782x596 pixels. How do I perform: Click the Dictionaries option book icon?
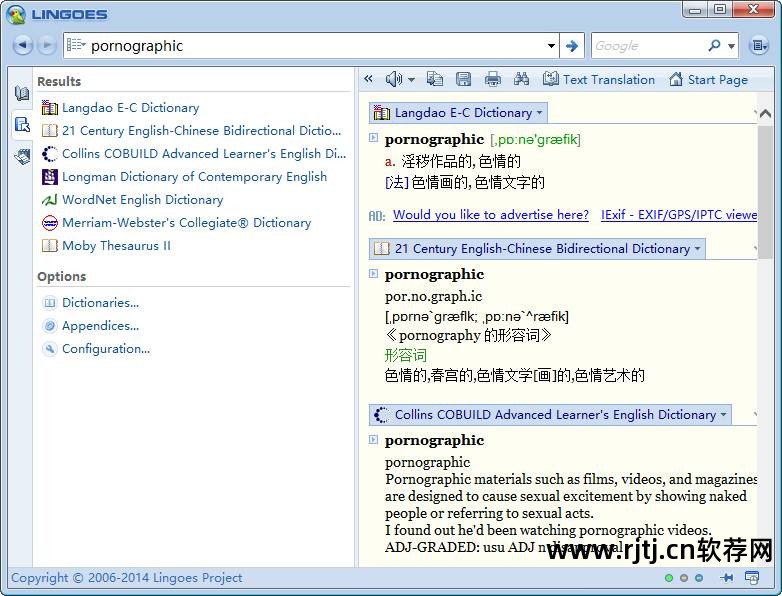point(49,303)
